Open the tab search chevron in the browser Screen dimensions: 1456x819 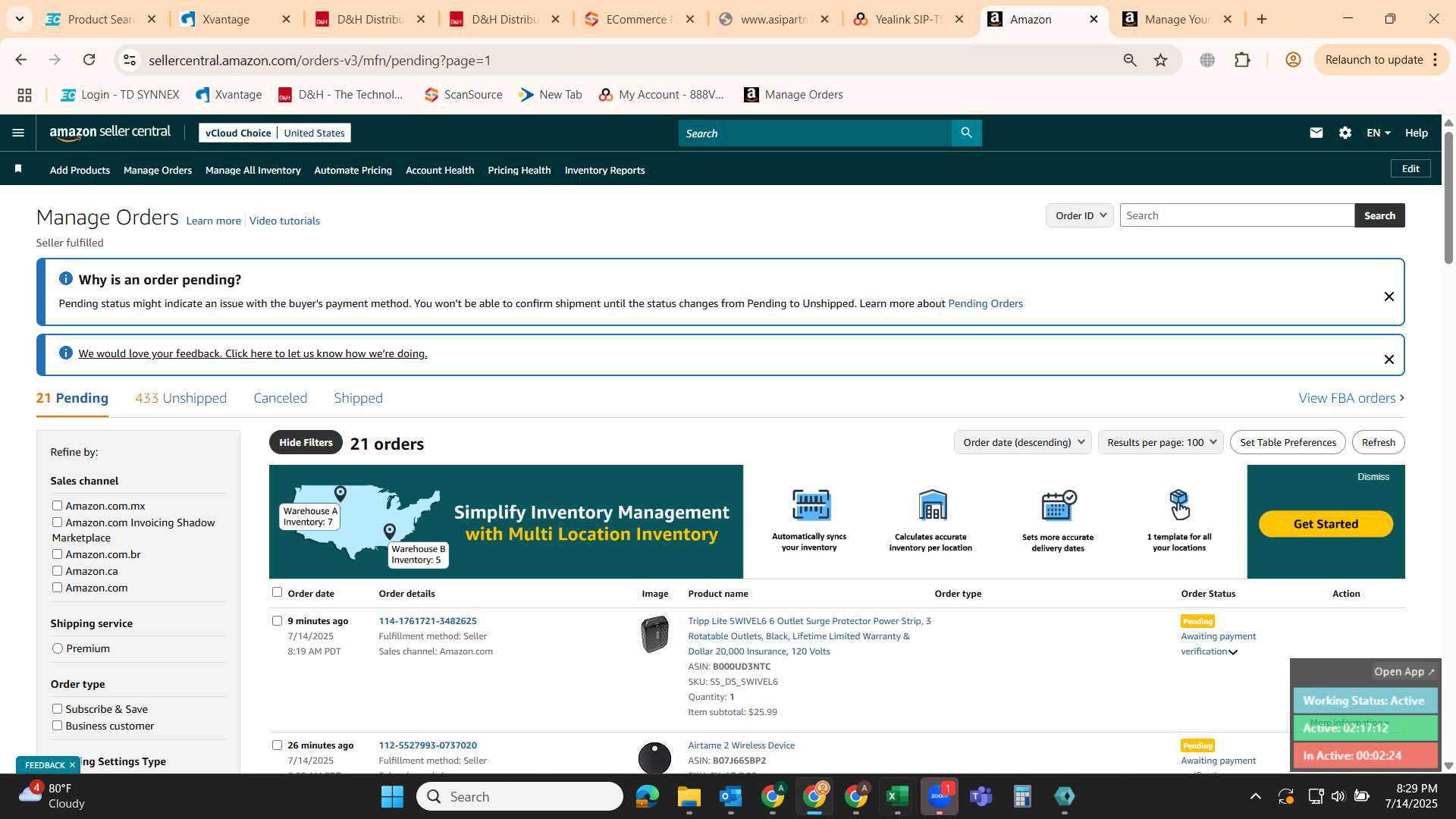point(19,19)
